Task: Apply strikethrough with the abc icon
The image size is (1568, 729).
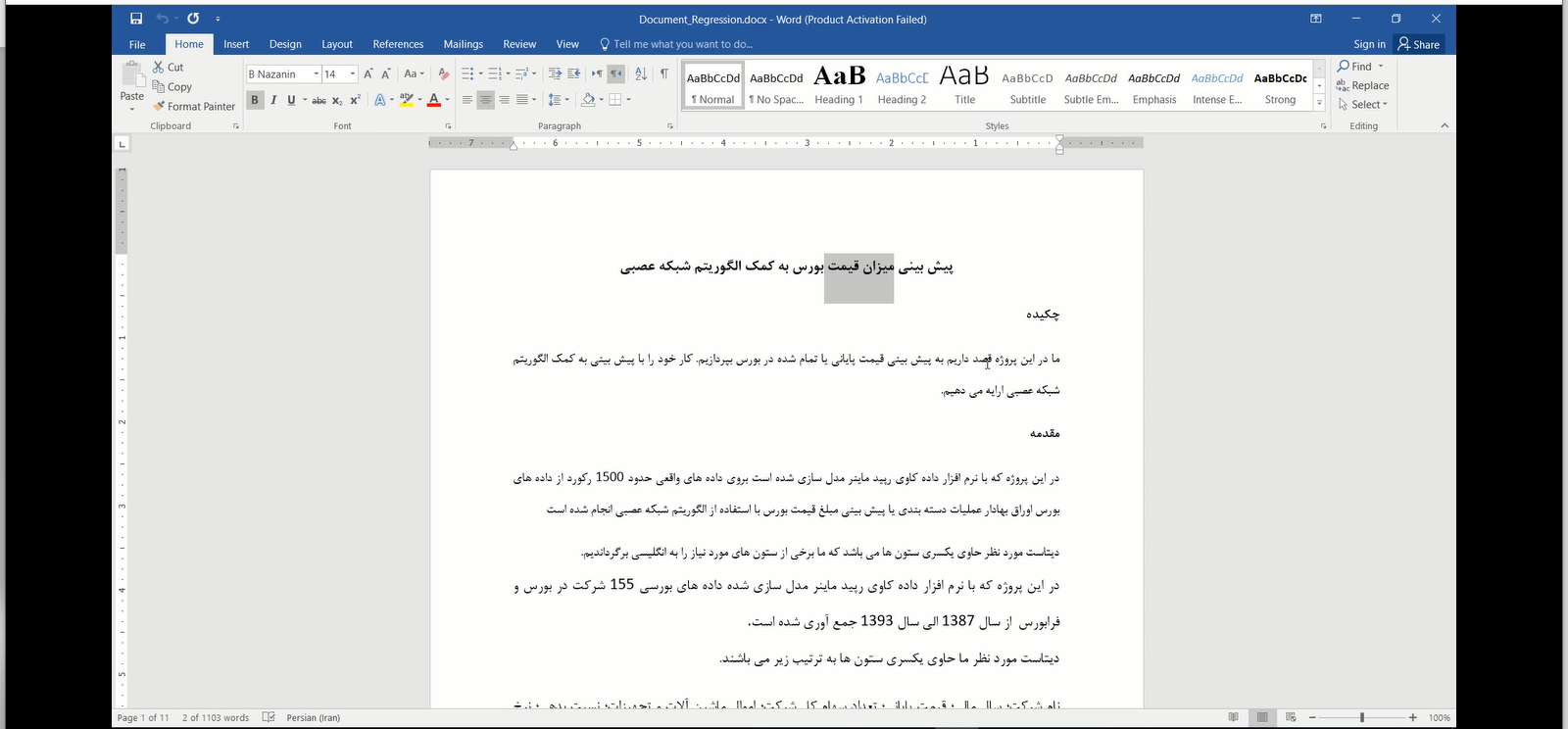Action: (318, 100)
